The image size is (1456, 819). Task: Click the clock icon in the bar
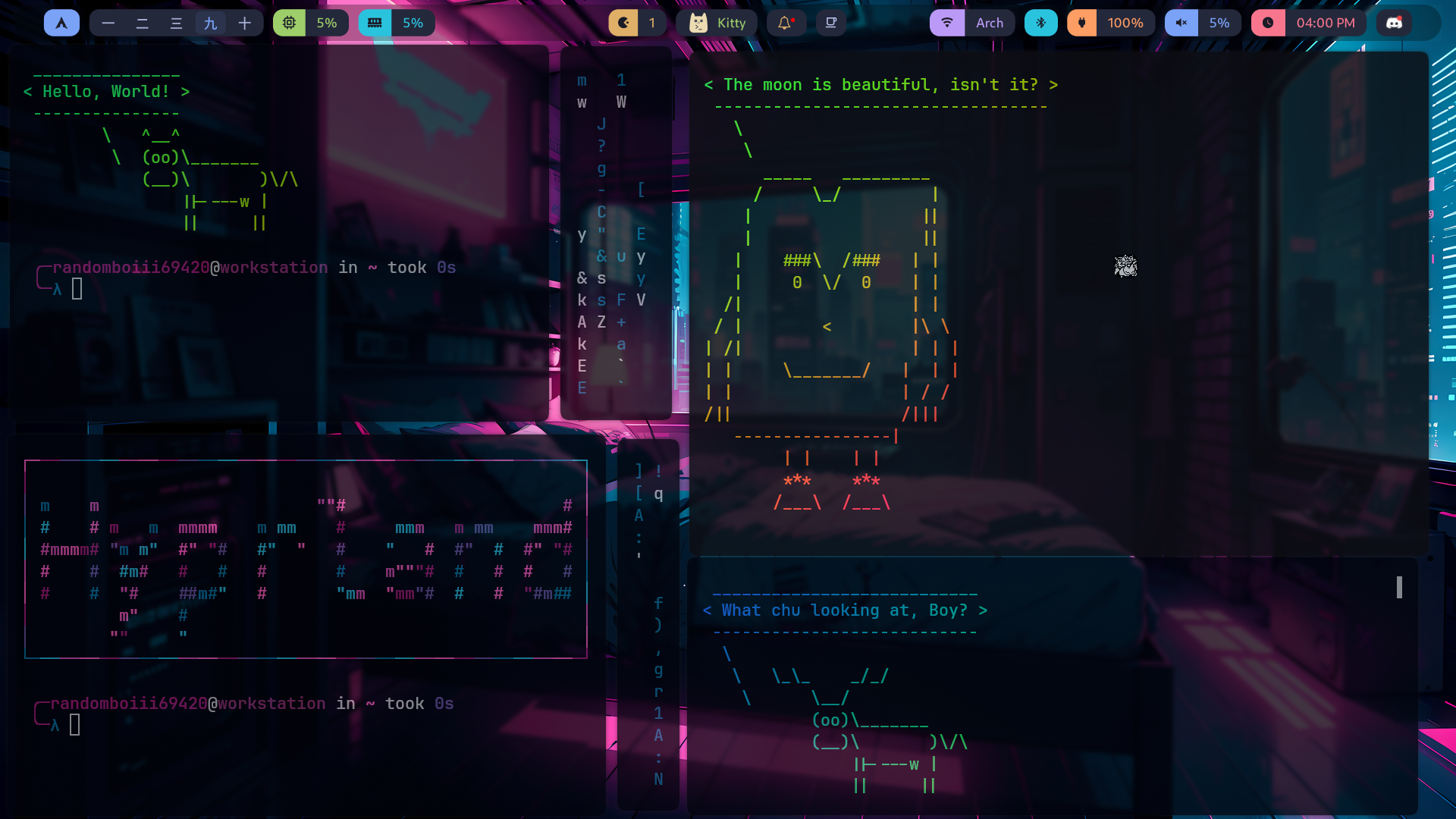(1268, 23)
